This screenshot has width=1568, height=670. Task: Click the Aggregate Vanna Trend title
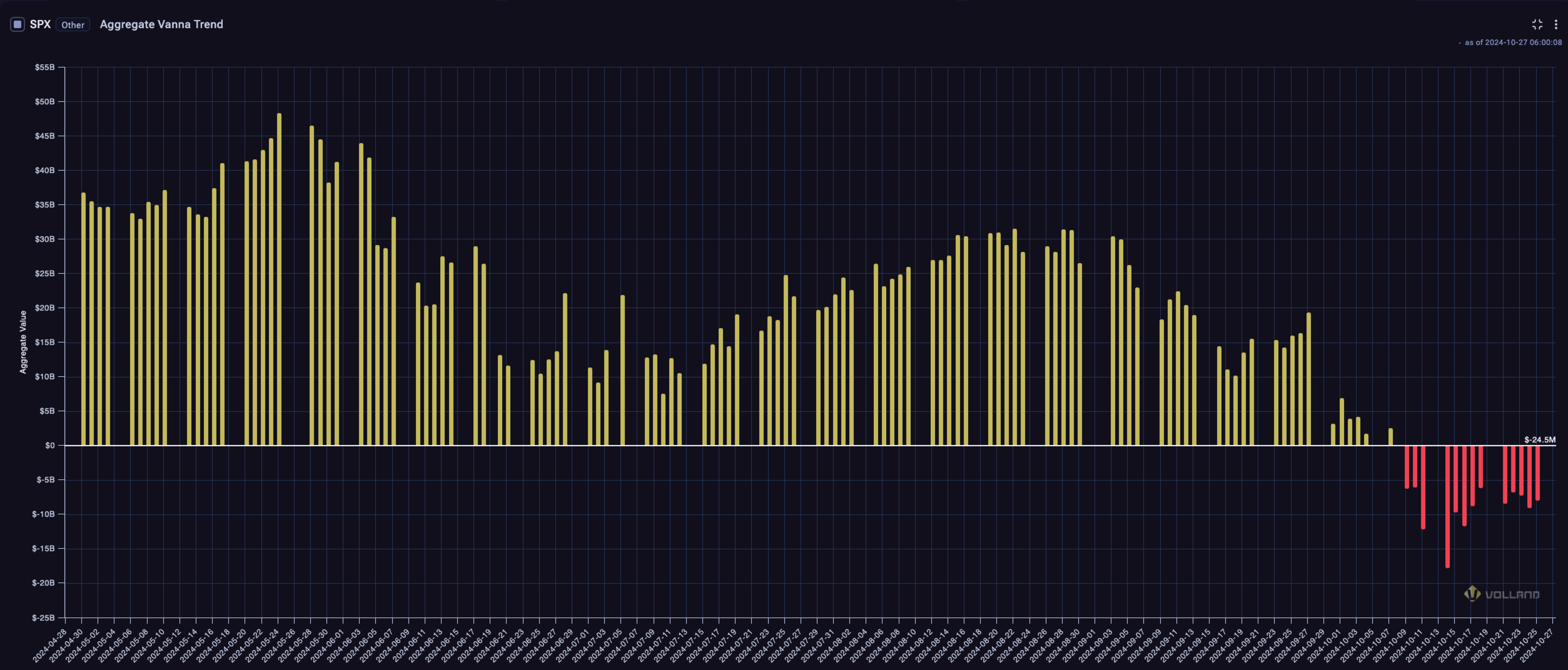pos(161,24)
